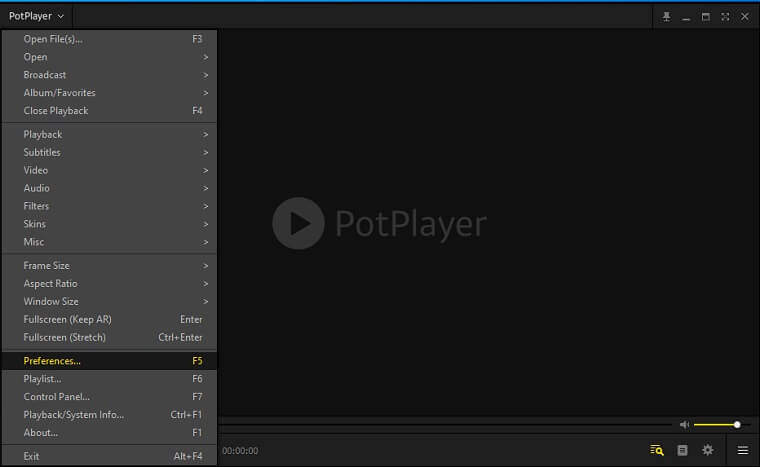Pin window always on top
This screenshot has height=467, width=760.
(666, 16)
